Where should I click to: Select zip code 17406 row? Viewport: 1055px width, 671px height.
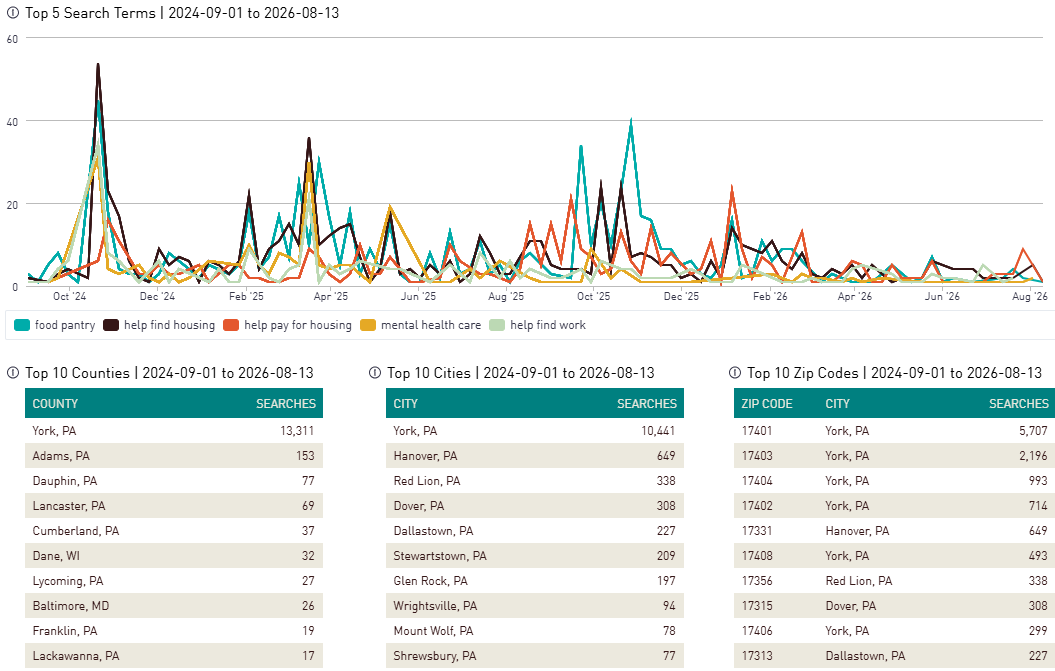[x=894, y=631]
